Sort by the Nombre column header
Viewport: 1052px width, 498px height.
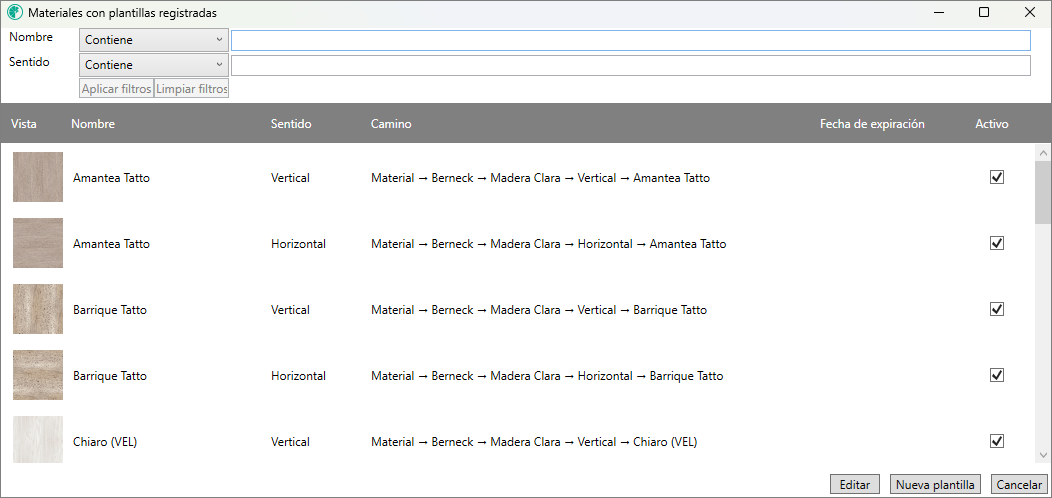tap(93, 124)
